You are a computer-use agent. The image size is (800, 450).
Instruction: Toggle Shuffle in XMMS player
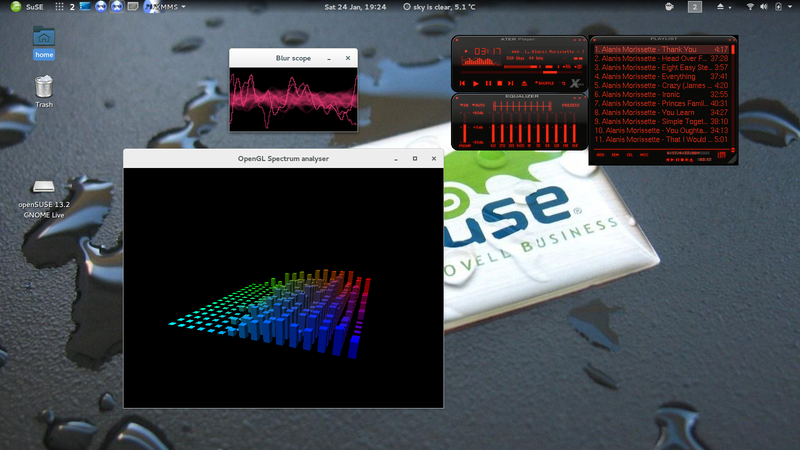(545, 83)
